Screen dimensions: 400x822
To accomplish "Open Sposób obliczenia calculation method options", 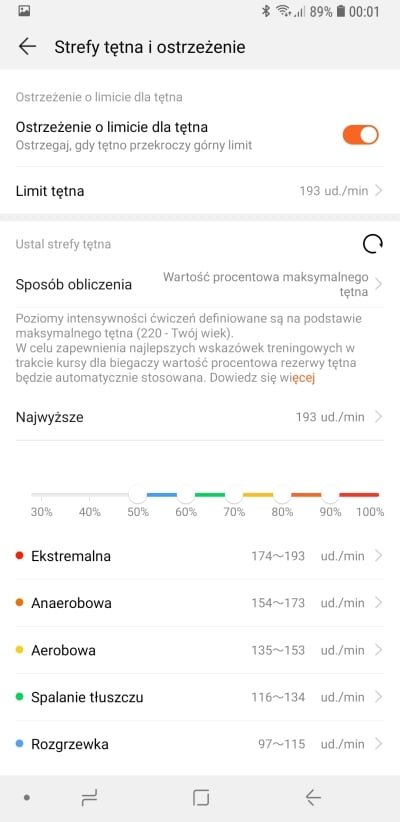I will pos(200,285).
